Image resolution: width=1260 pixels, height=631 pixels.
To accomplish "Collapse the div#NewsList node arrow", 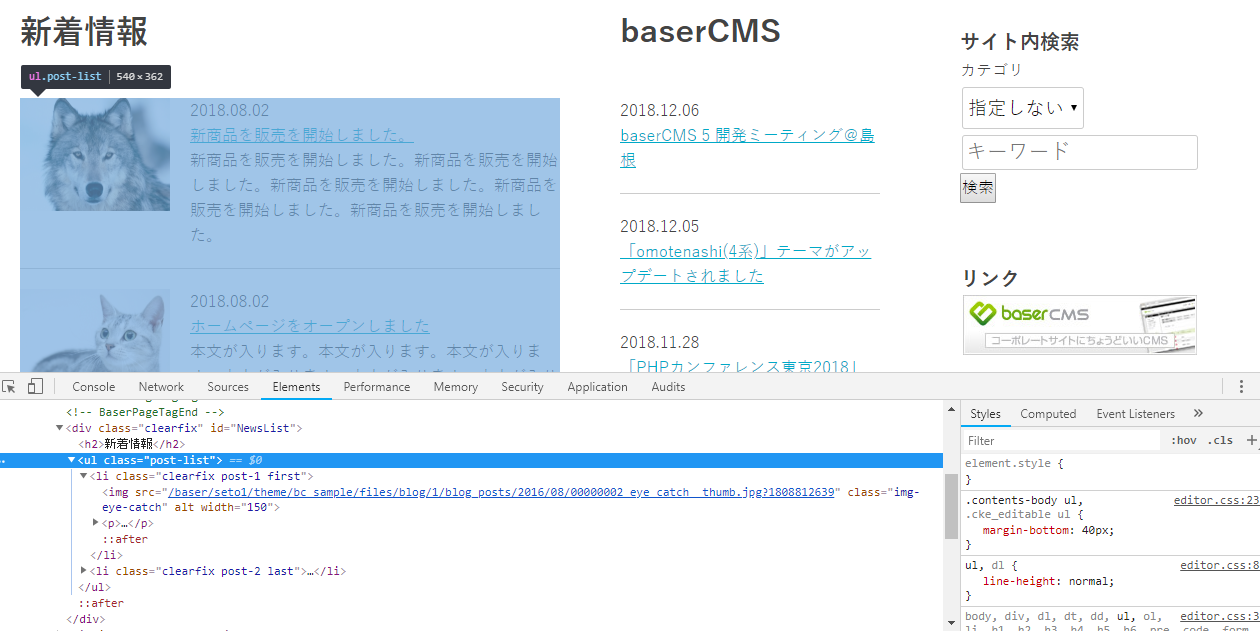I will click(60, 428).
